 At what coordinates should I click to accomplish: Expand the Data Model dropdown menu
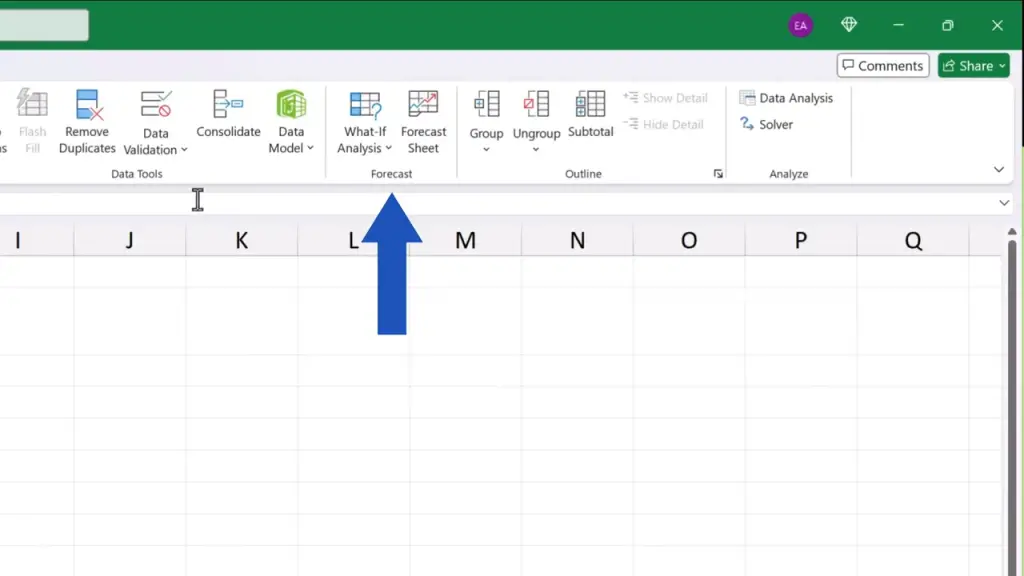310,148
